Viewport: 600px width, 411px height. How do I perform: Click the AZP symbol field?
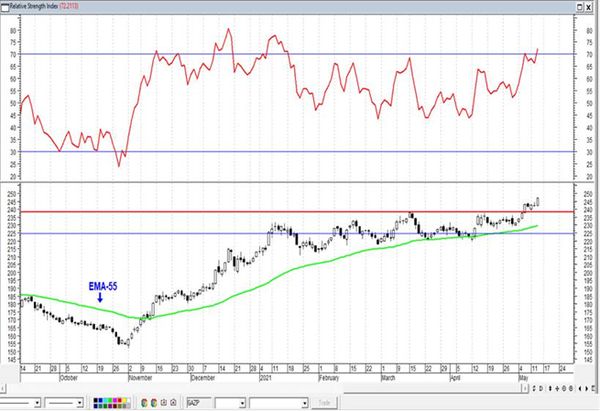[x=199, y=403]
